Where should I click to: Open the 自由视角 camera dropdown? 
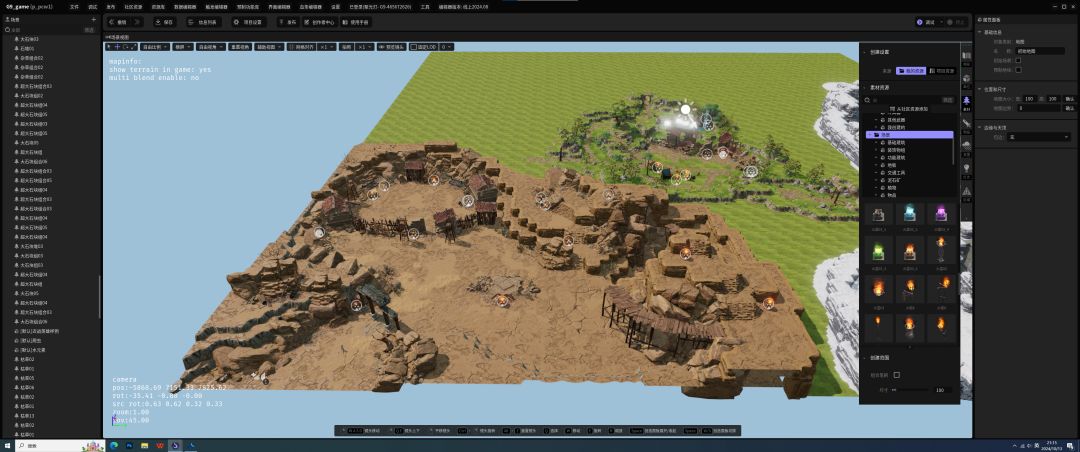tap(210, 47)
